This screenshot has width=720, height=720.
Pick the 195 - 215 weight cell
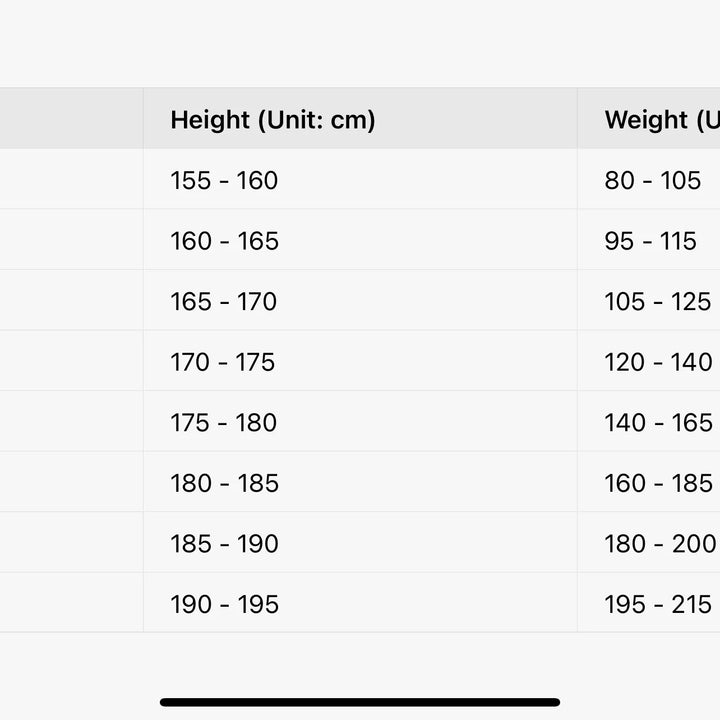(x=658, y=604)
